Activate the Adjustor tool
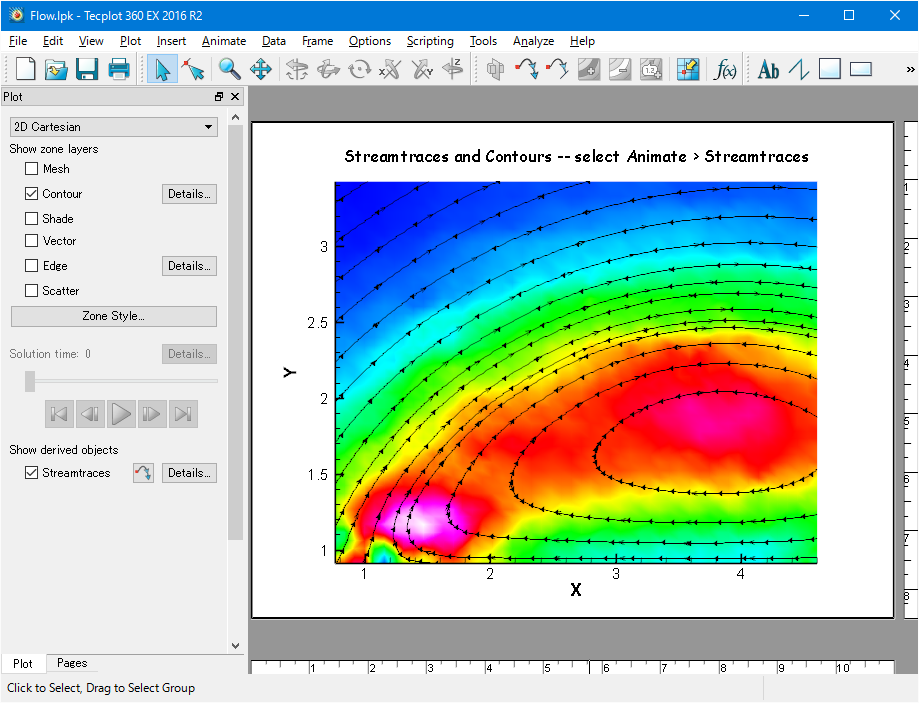Viewport: 919px width, 703px height. click(x=193, y=69)
